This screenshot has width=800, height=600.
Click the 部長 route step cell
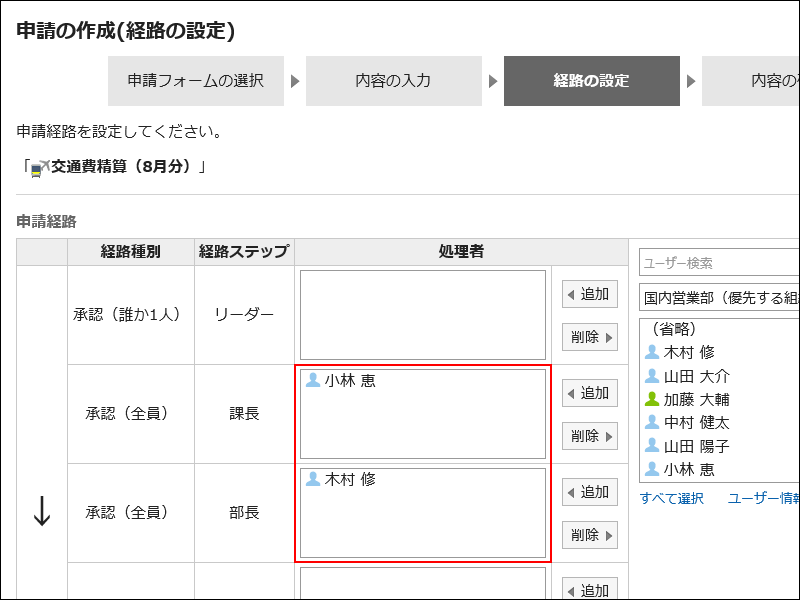click(x=244, y=513)
